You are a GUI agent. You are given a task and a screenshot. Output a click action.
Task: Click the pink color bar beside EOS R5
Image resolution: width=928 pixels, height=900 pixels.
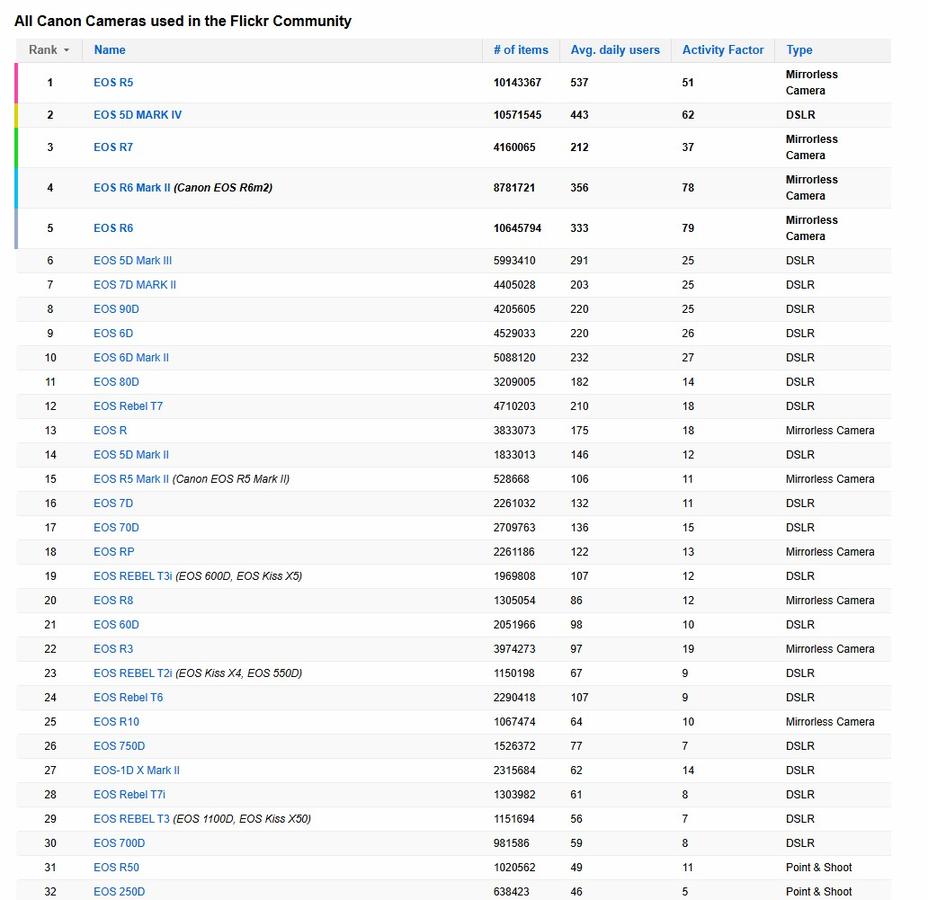pos(16,83)
